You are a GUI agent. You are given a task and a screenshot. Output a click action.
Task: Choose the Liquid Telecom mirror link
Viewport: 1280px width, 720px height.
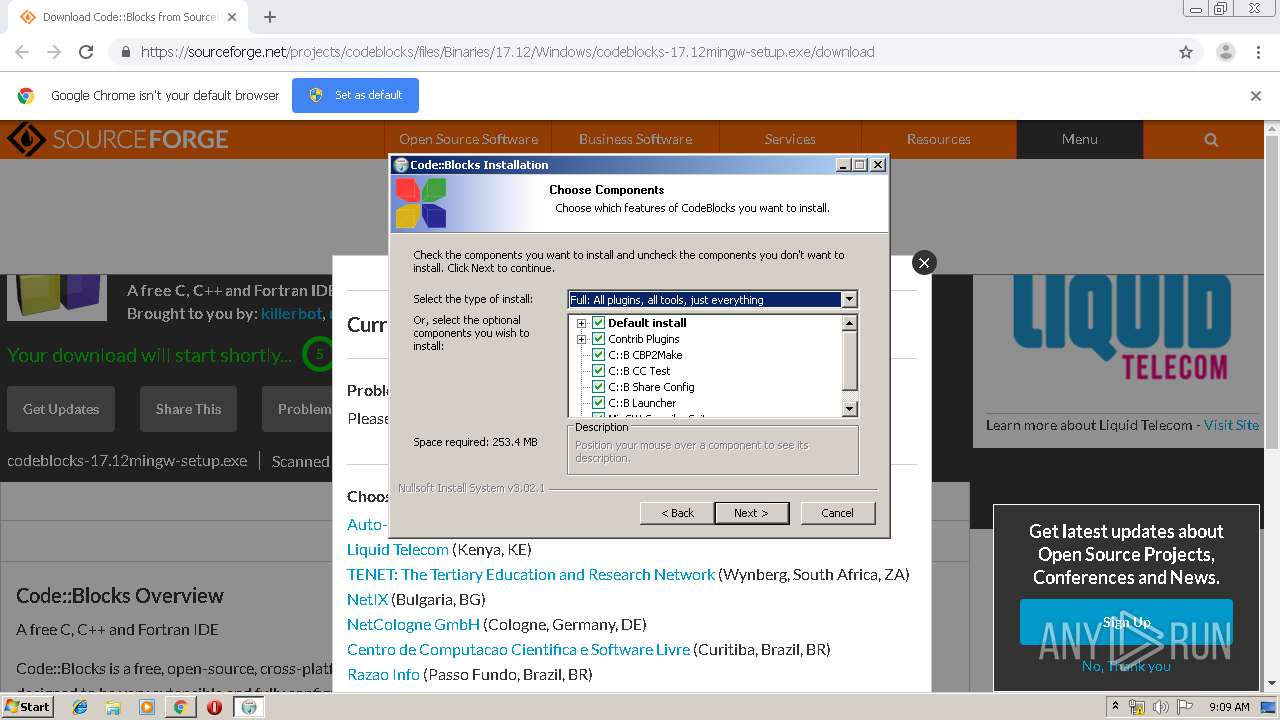(398, 549)
